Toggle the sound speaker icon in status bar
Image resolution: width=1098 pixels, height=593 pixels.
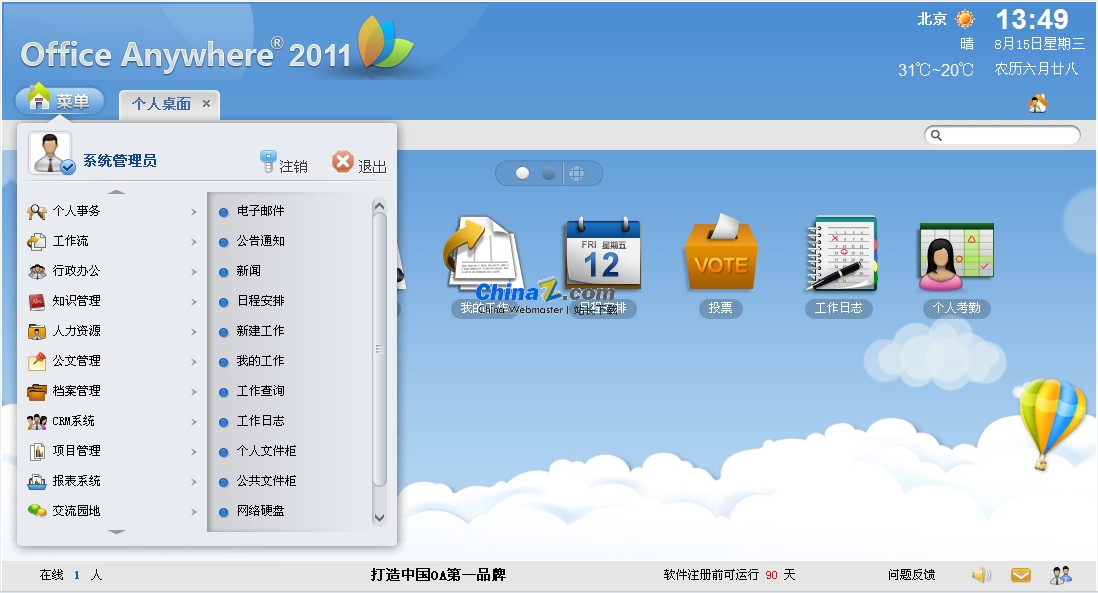point(982,575)
